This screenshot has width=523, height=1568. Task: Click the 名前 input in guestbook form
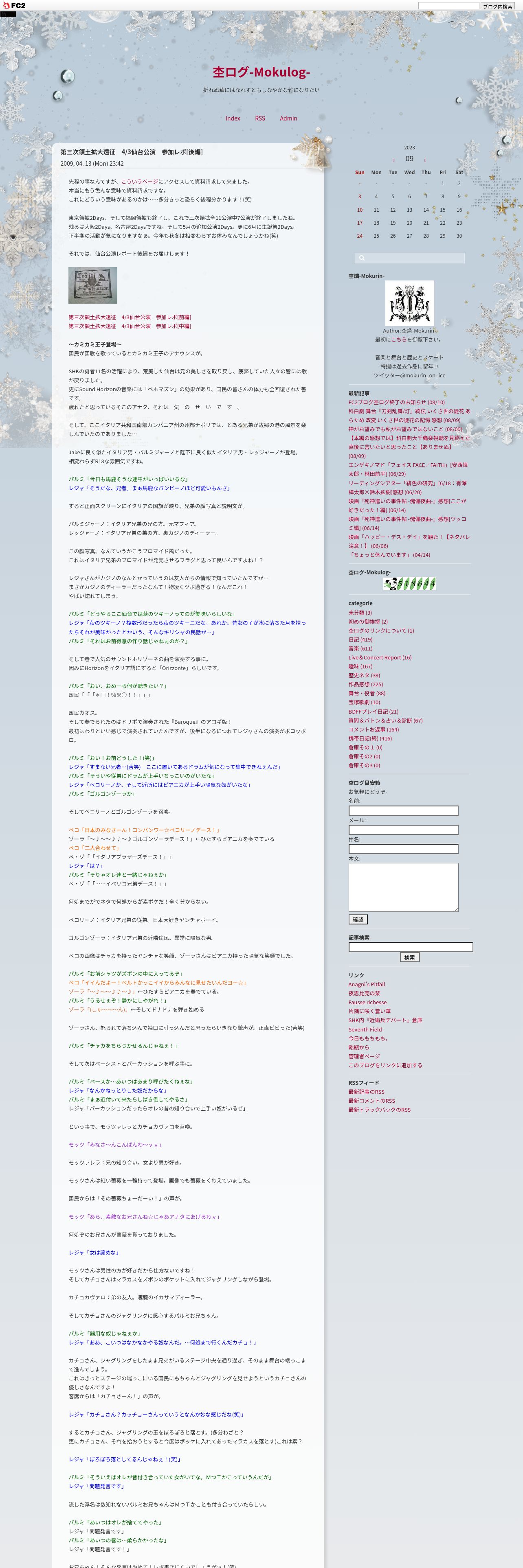coord(403,811)
